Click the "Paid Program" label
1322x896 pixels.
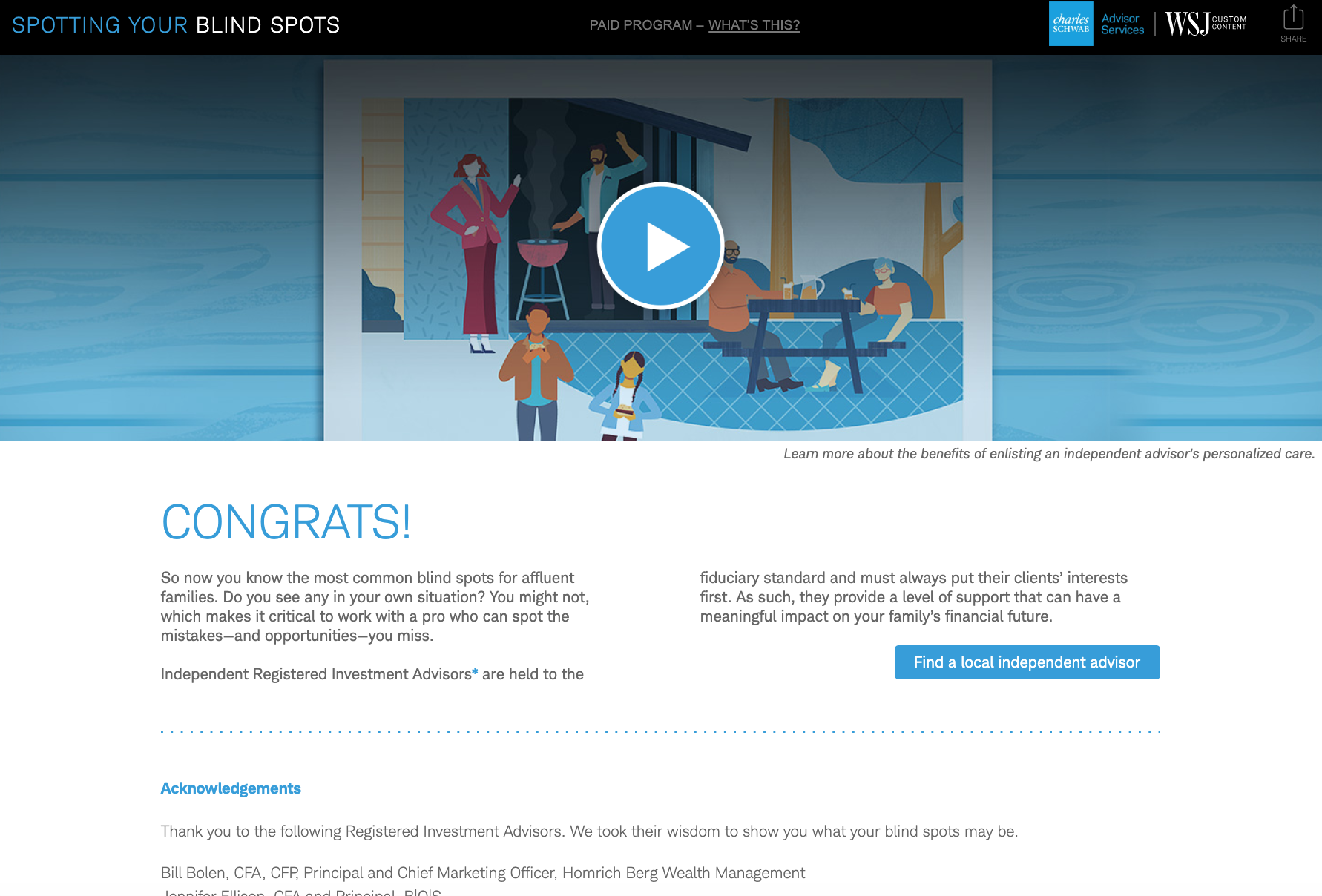640,25
